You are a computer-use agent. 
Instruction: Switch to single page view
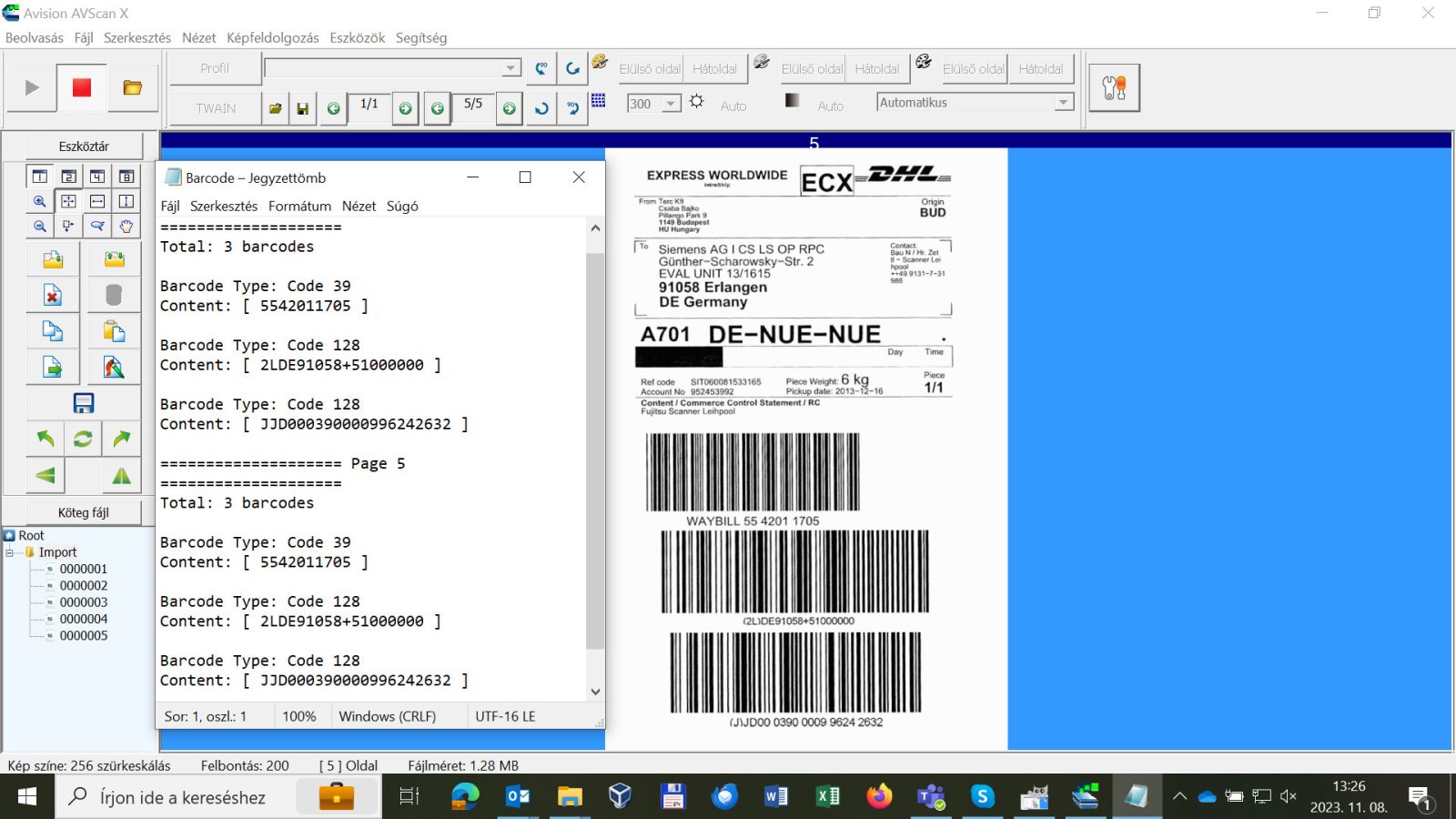[x=40, y=177]
